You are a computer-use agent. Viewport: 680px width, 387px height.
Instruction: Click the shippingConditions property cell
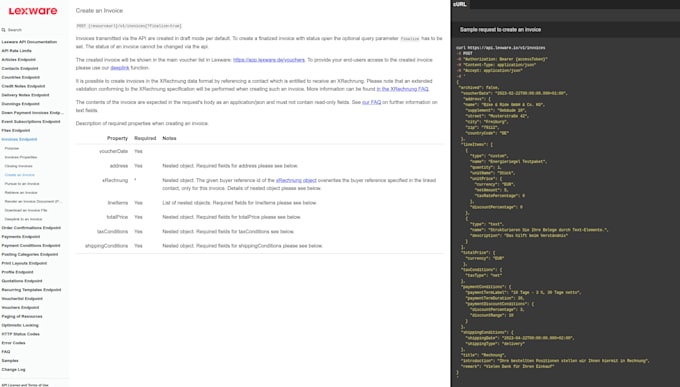107,246
